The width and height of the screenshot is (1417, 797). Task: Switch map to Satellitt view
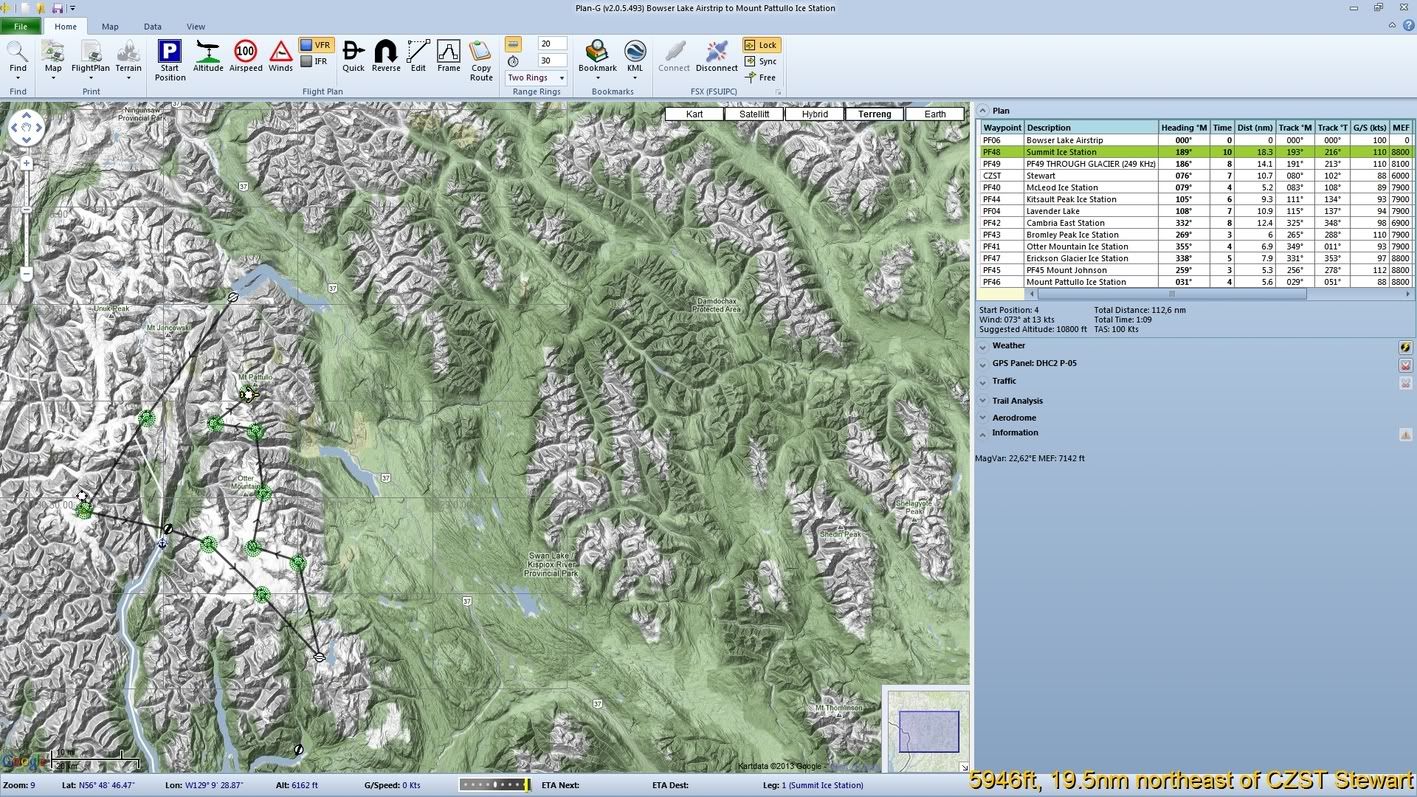click(755, 114)
